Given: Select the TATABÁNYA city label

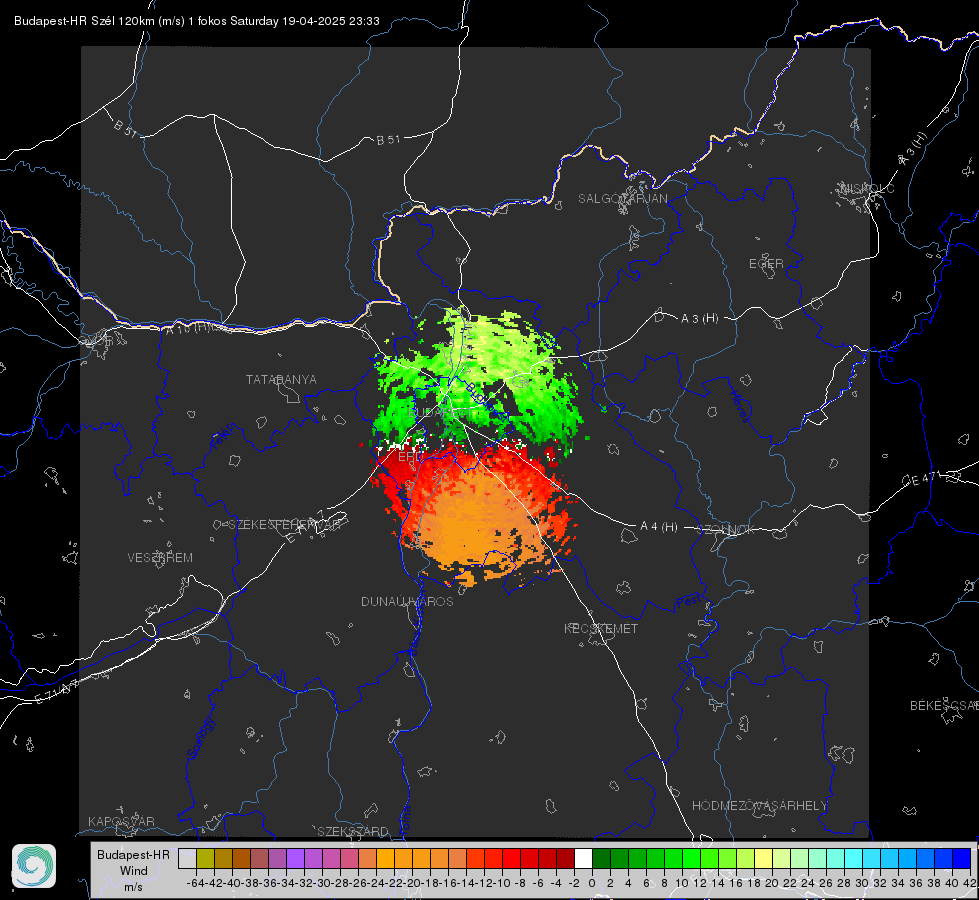Looking at the screenshot, I should [281, 380].
